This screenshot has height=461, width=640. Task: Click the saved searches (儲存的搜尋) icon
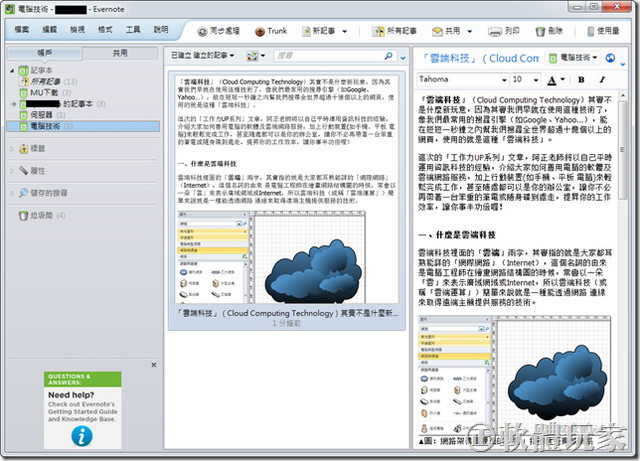[x=24, y=193]
